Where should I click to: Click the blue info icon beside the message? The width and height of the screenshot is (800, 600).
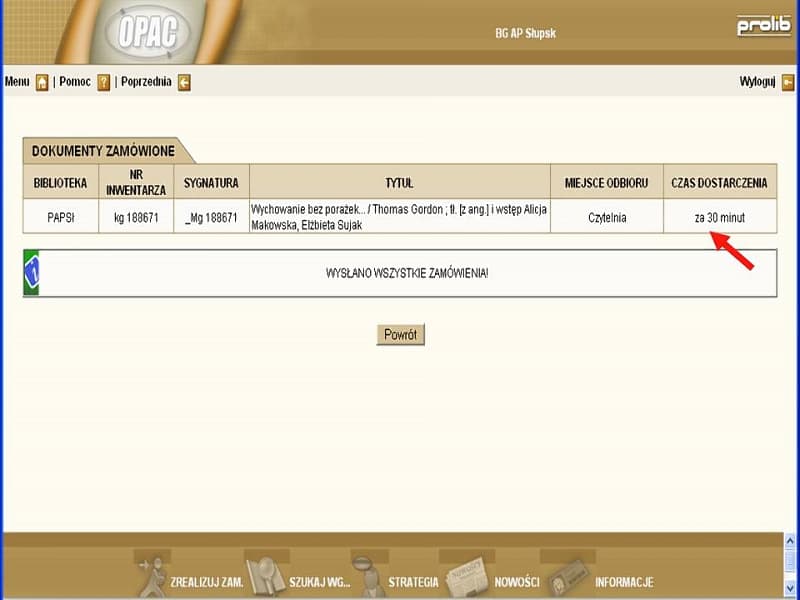(x=31, y=273)
